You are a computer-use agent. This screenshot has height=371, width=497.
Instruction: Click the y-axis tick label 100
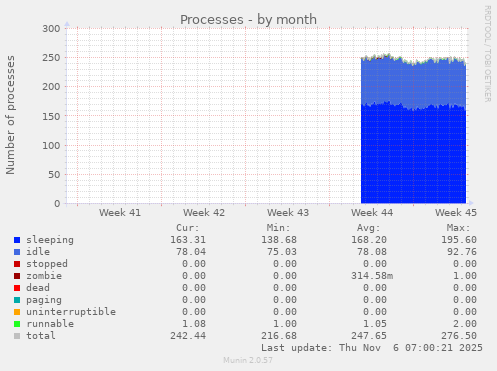point(51,145)
